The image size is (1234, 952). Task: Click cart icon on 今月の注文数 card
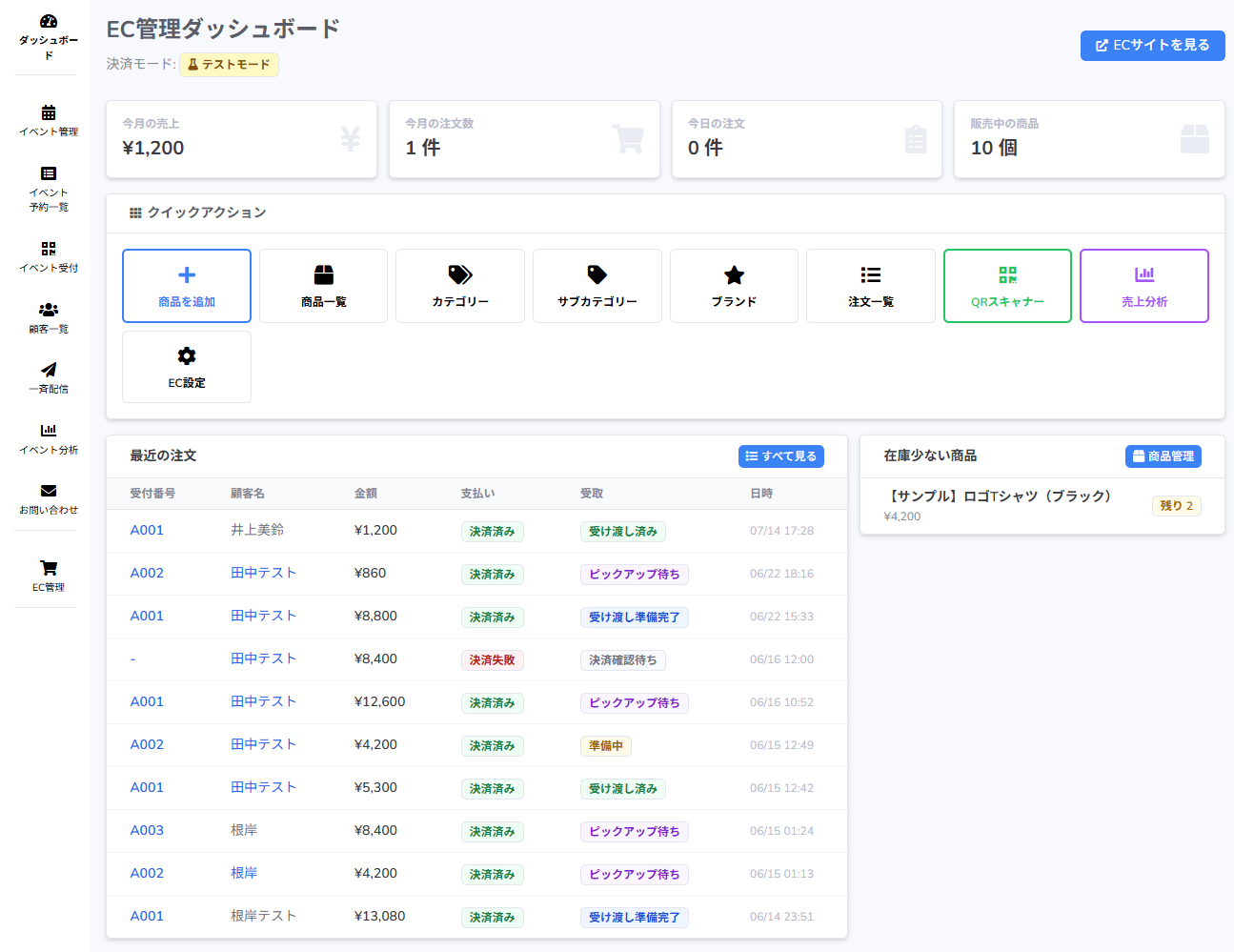[628, 139]
